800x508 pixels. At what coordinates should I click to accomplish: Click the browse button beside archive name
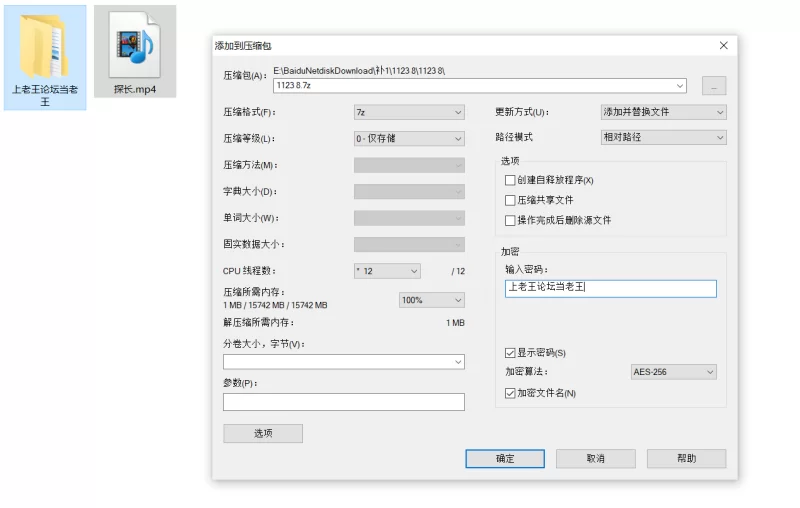(714, 86)
